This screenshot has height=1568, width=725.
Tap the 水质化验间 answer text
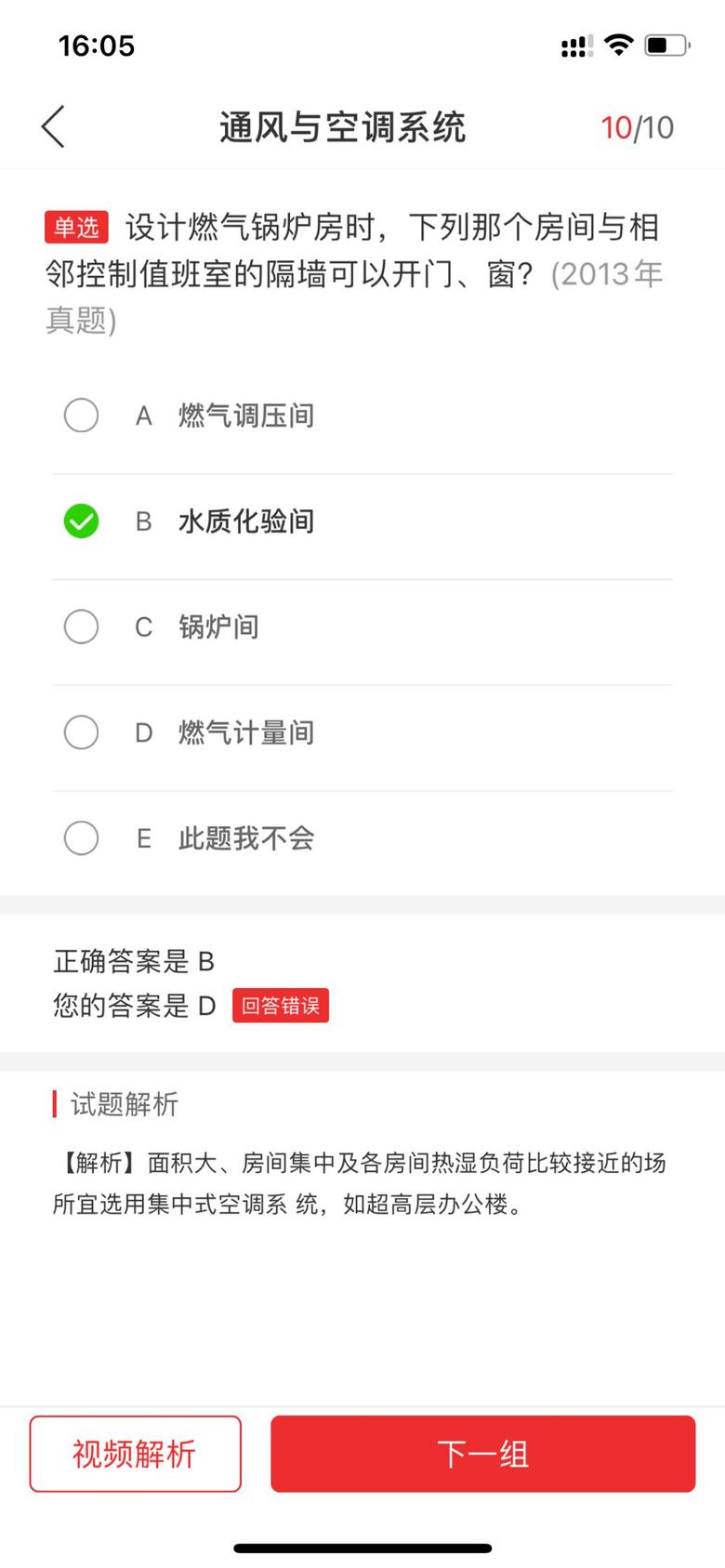(246, 521)
